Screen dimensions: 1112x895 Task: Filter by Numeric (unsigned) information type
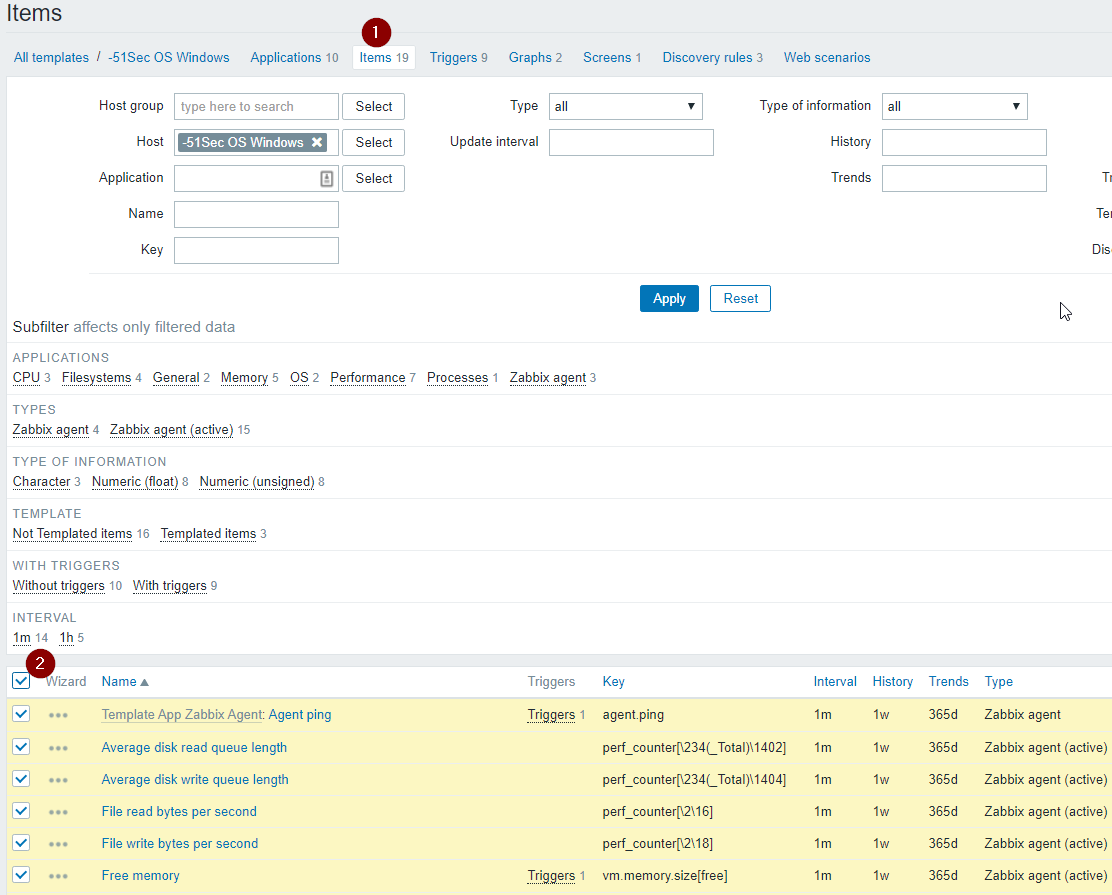257,482
